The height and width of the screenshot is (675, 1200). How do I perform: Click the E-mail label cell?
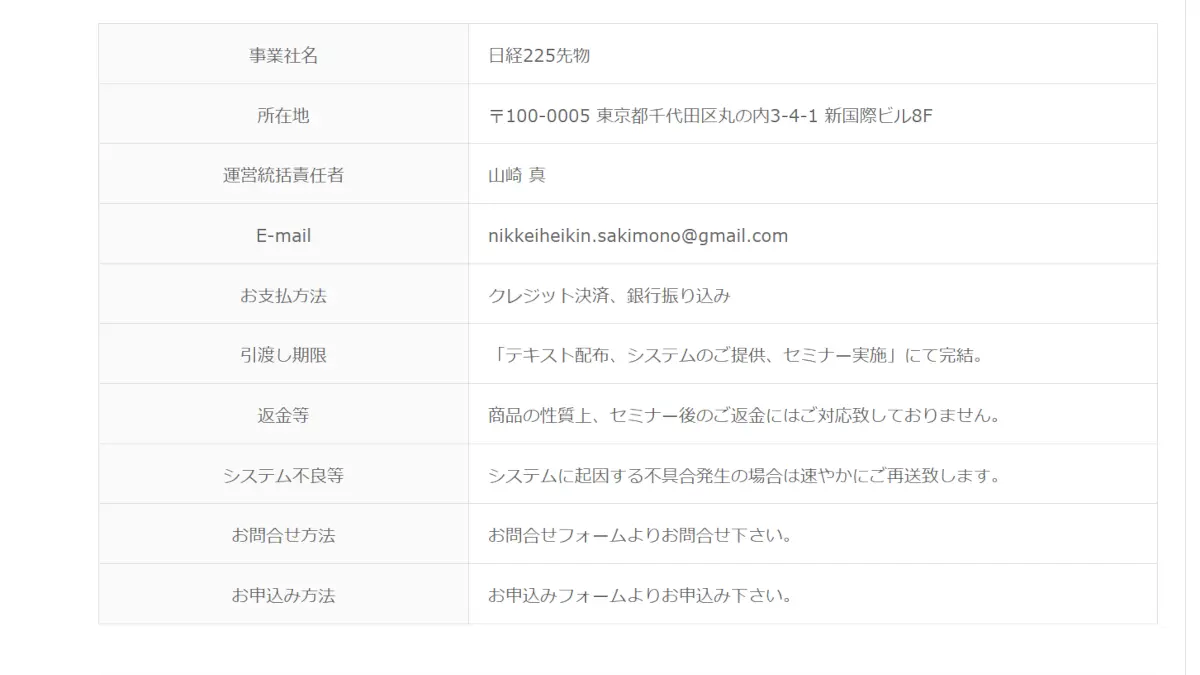click(x=283, y=236)
